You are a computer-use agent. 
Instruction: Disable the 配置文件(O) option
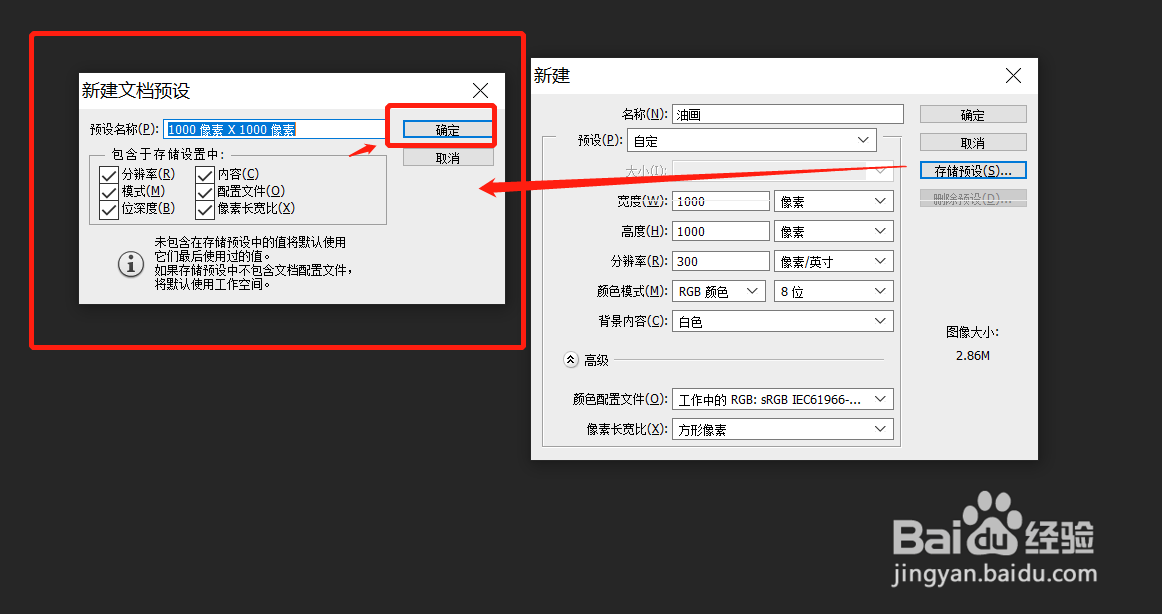(204, 192)
